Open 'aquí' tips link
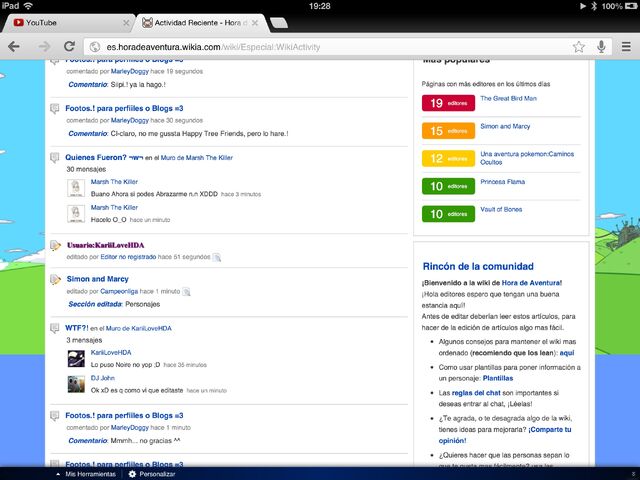This screenshot has height=480, width=640. pos(567,353)
